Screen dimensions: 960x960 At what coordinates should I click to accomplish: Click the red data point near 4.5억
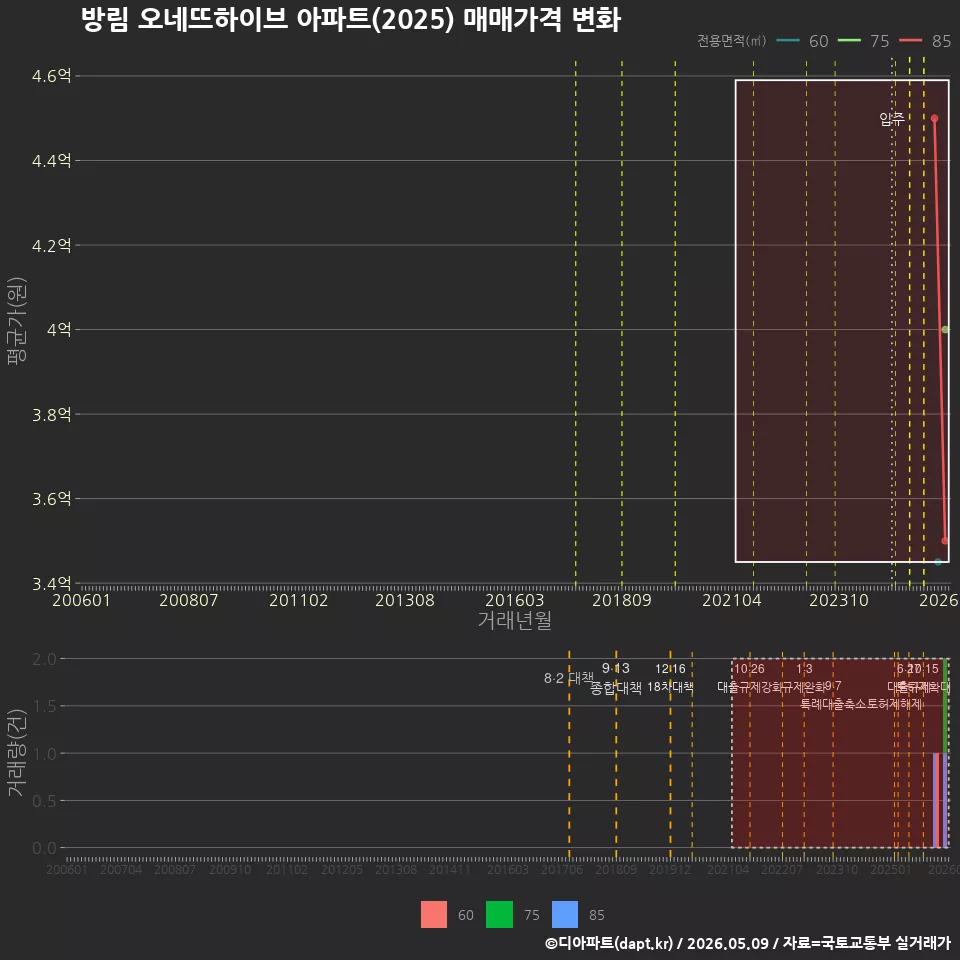tap(934, 118)
